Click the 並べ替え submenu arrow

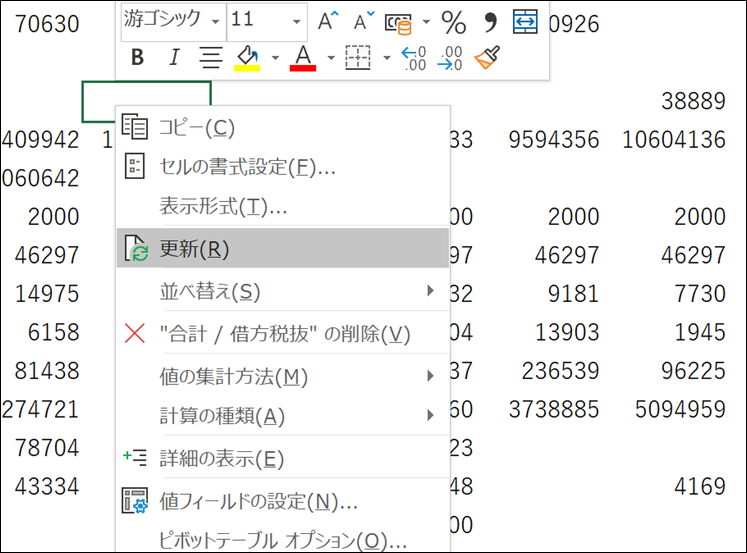(430, 291)
